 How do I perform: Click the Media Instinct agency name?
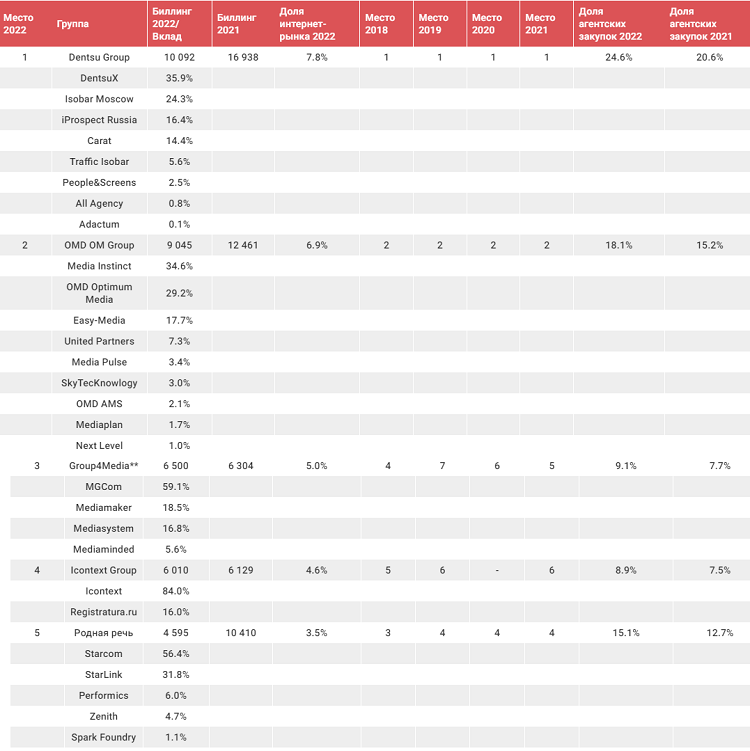[100, 266]
